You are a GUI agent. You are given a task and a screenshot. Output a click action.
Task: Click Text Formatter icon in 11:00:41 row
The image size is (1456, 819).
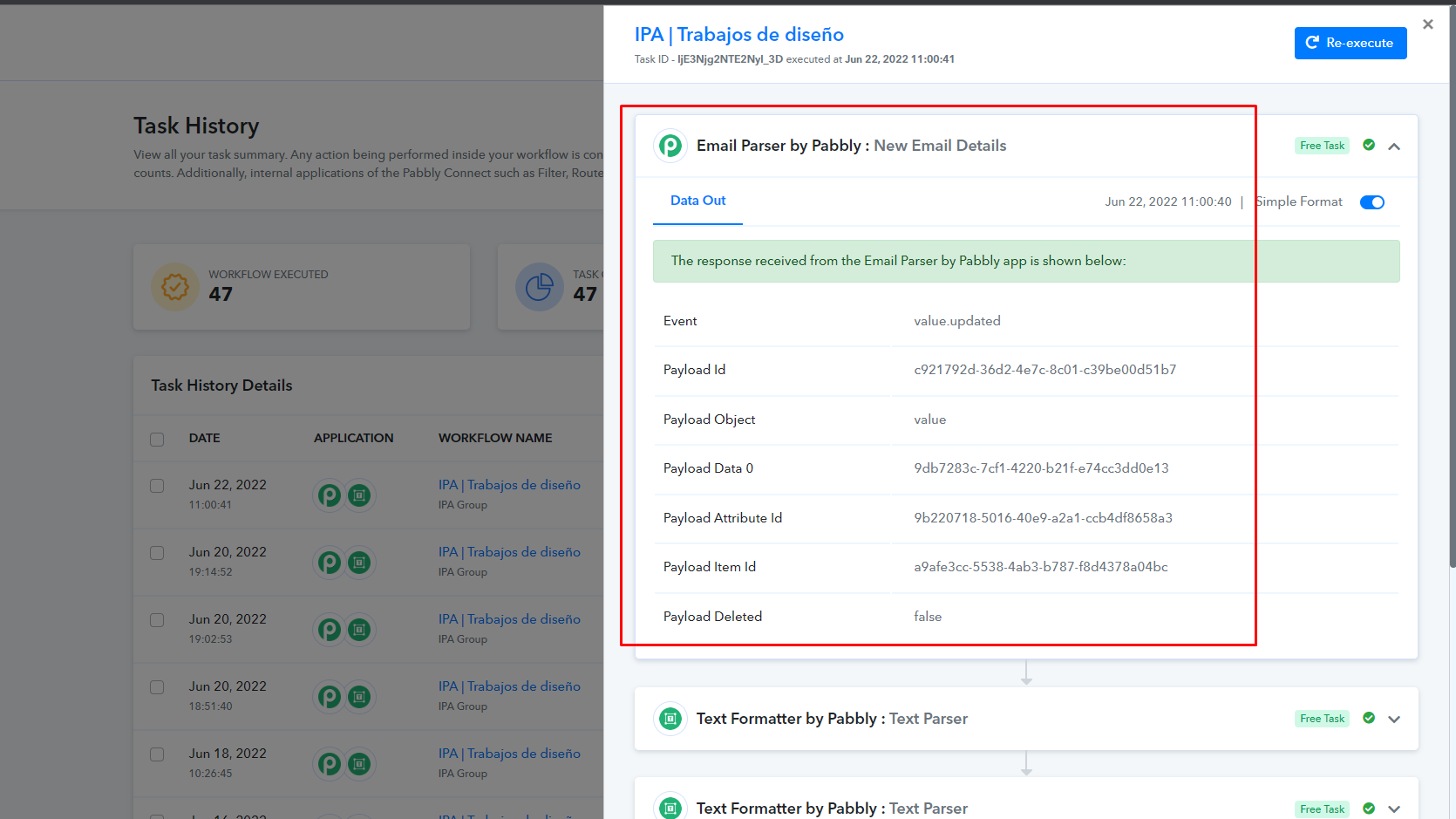[359, 495]
